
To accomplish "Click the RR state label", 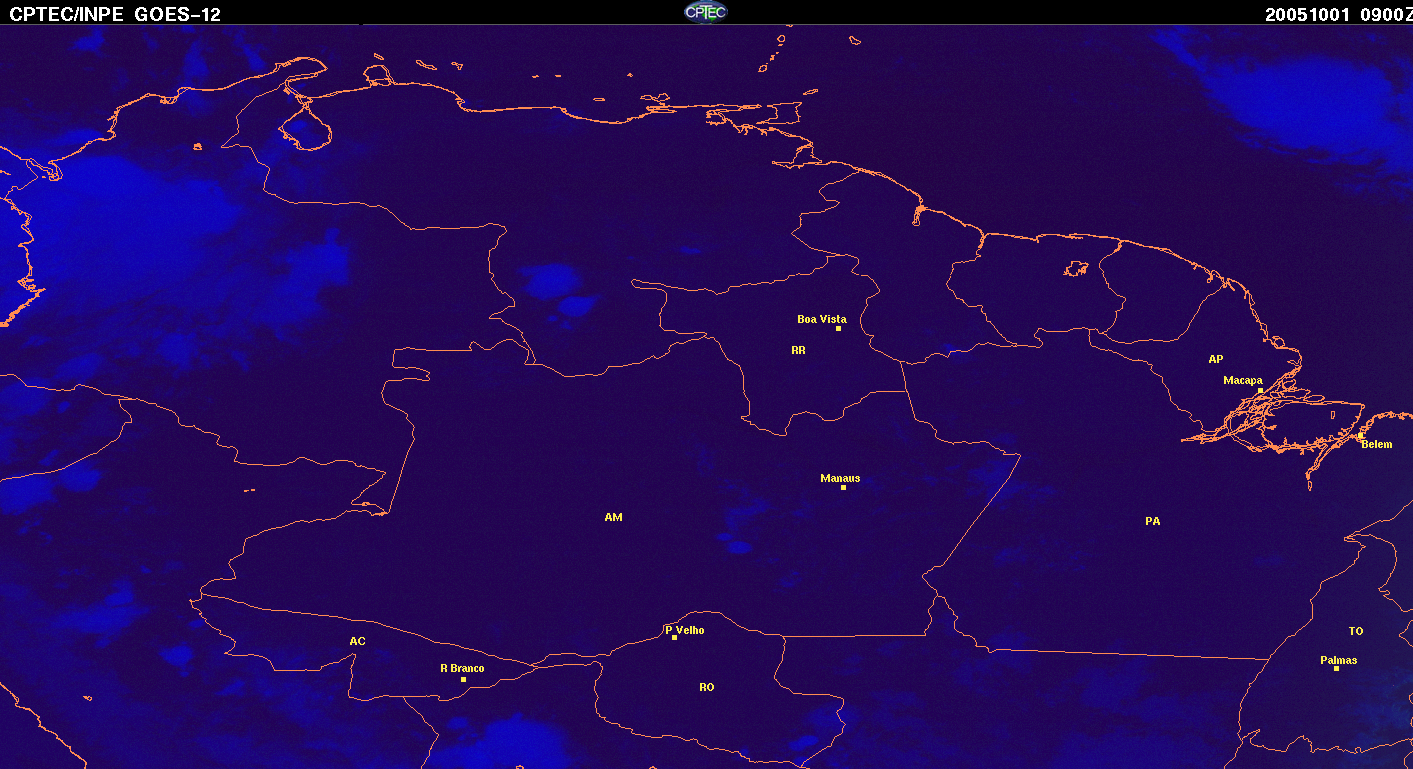I will pyautogui.click(x=798, y=350).
